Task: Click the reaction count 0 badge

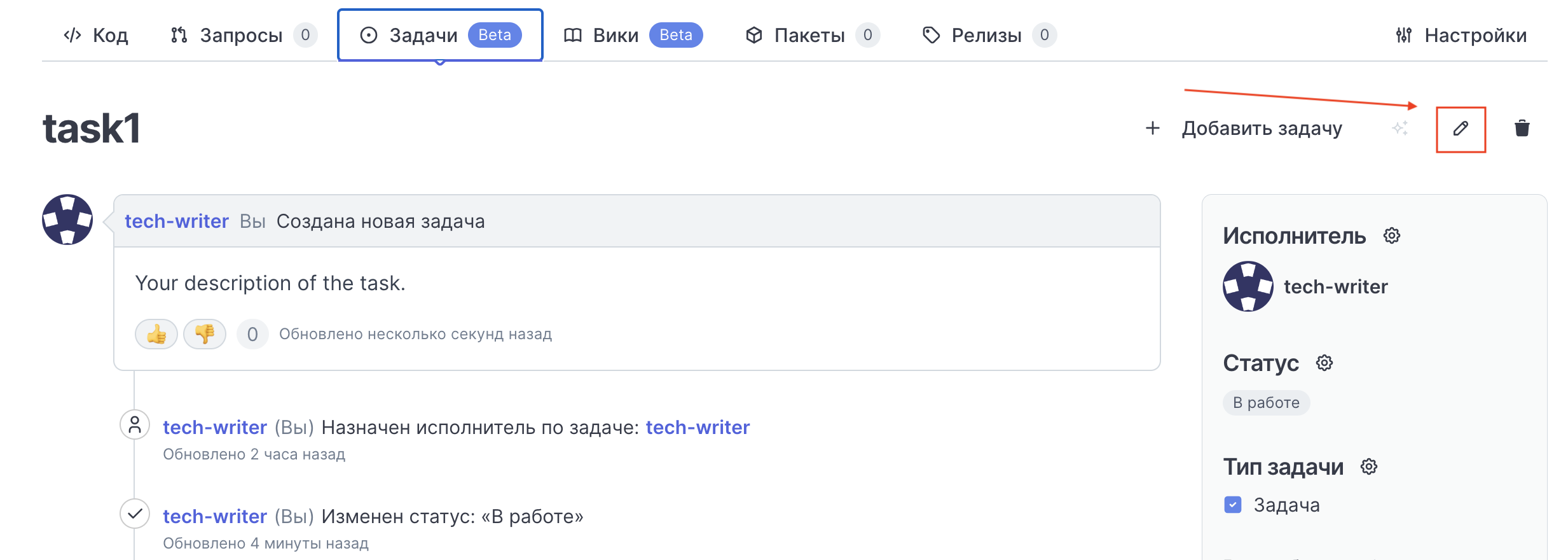Action: [252, 334]
